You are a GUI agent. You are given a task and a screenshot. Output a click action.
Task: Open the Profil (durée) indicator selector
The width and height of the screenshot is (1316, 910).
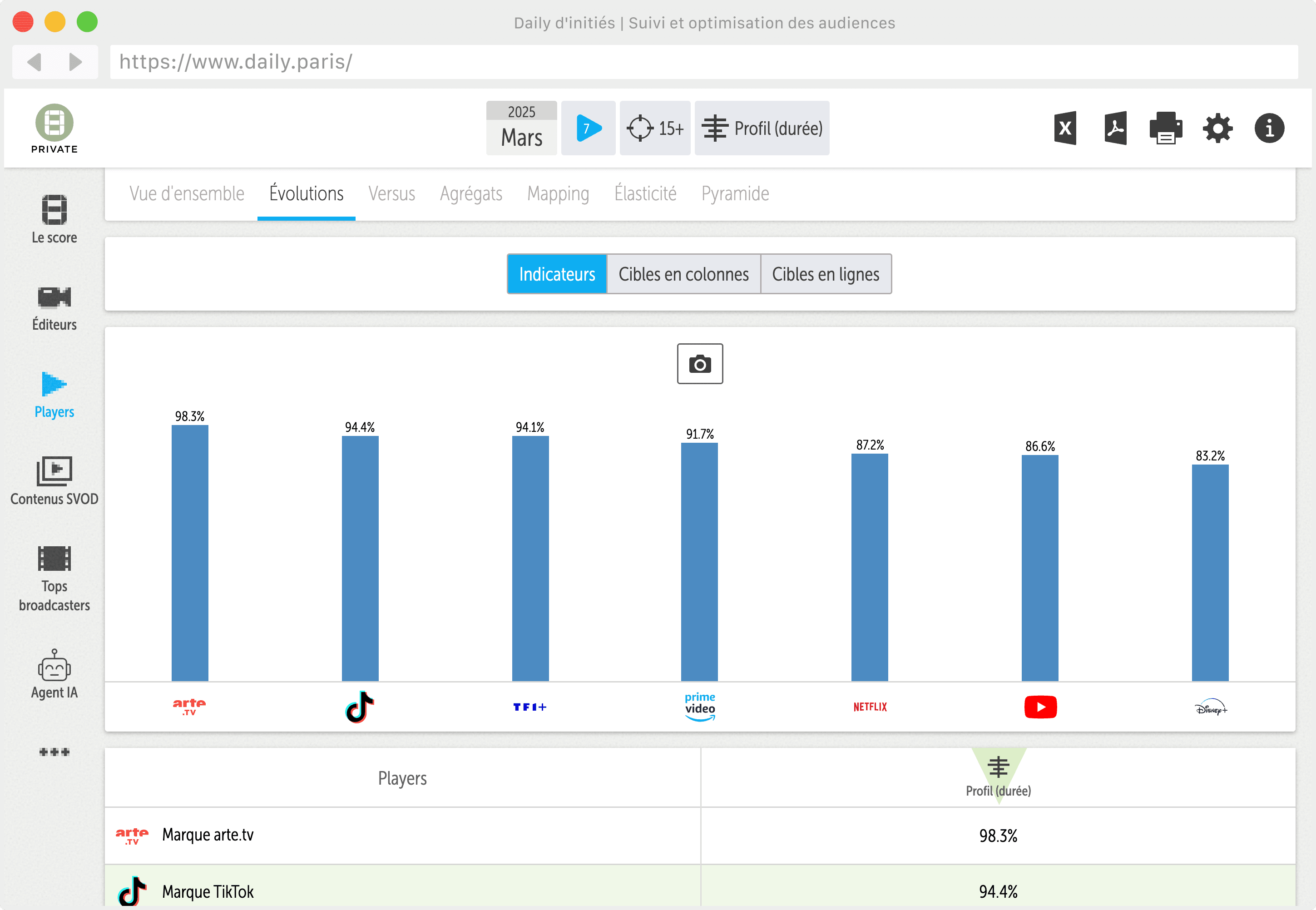pyautogui.click(x=761, y=129)
